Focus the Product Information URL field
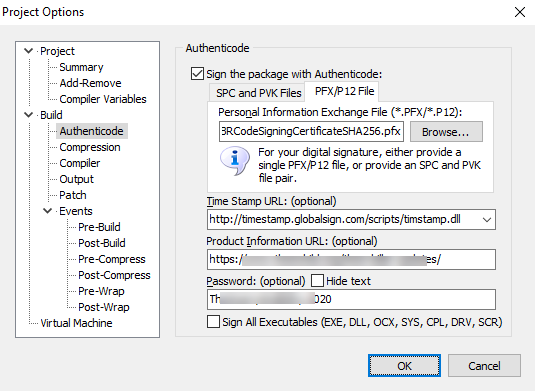 [x=351, y=260]
